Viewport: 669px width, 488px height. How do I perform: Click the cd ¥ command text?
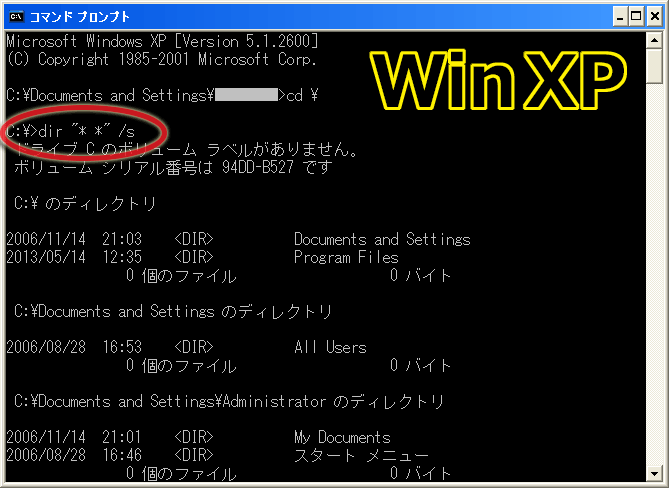pyautogui.click(x=302, y=95)
